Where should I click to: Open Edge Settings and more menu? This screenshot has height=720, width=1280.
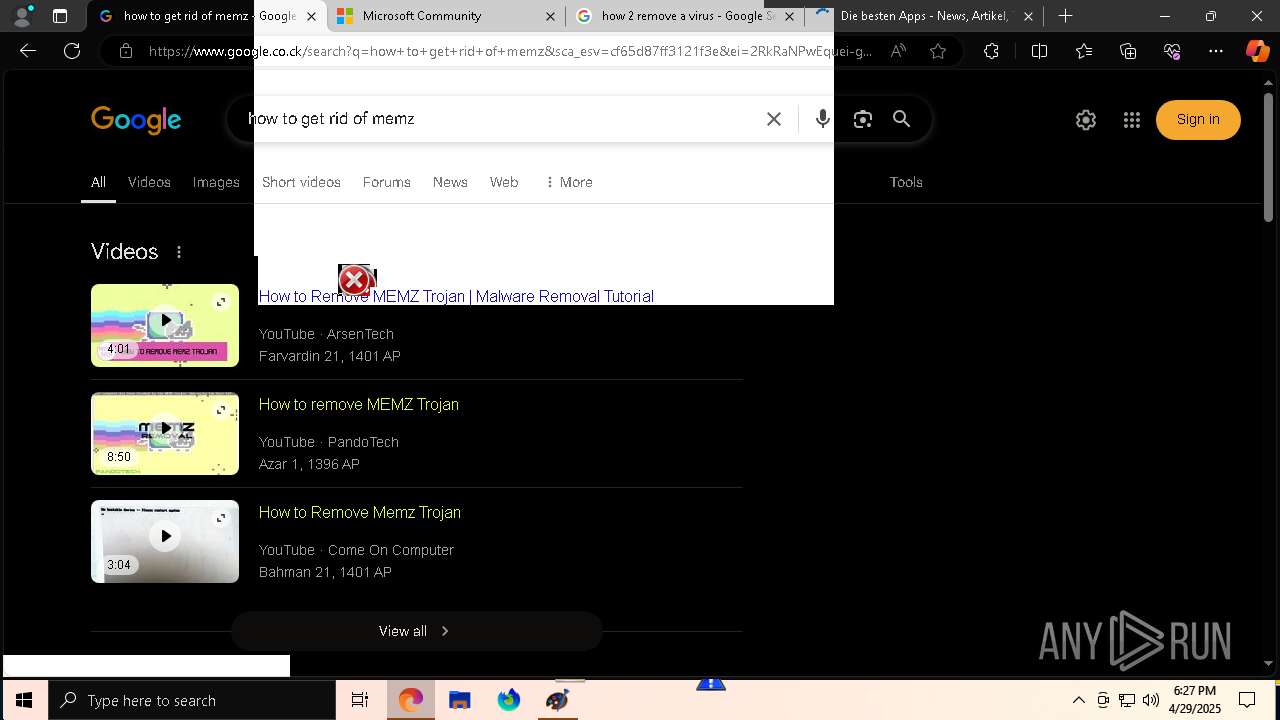[x=1216, y=51]
